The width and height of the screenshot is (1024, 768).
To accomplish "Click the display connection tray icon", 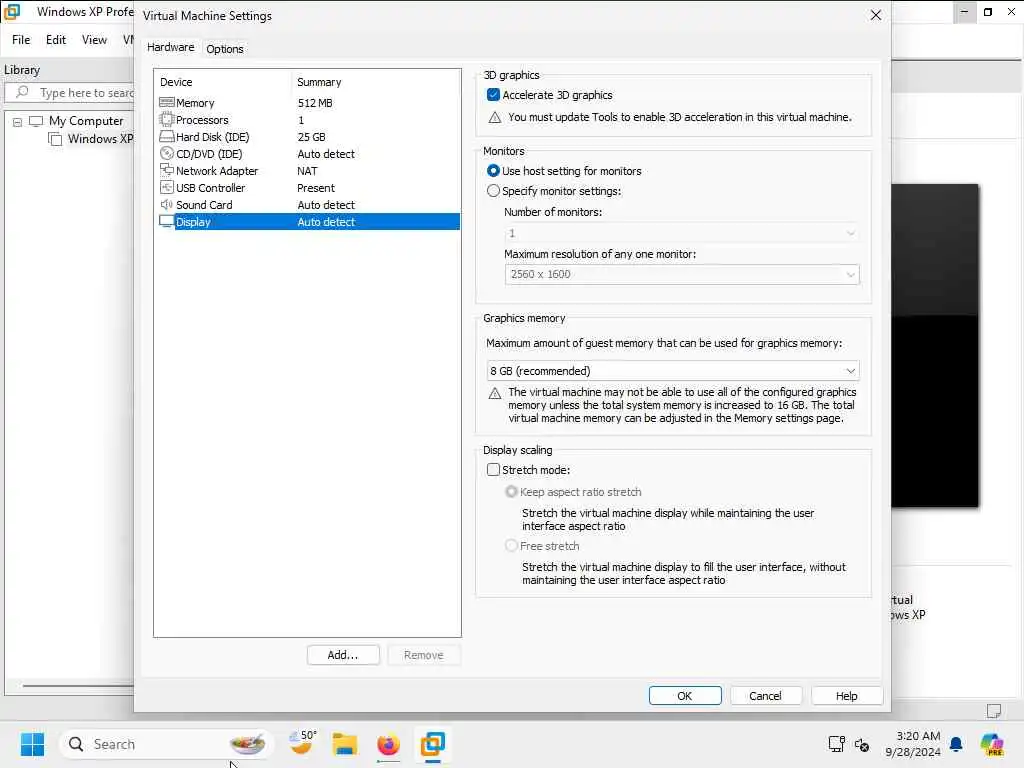I will [x=836, y=744].
